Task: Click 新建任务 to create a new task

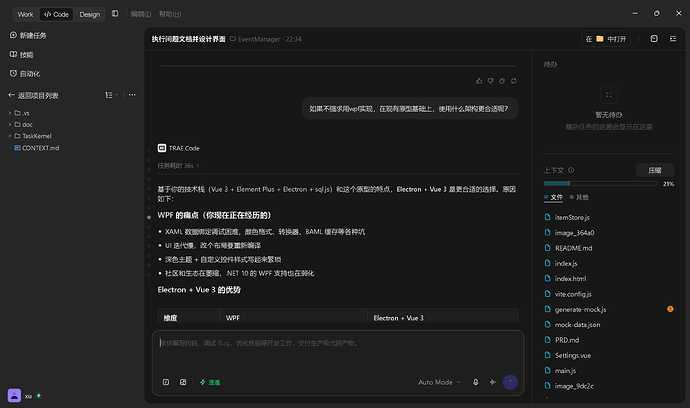Action: click(x=28, y=35)
